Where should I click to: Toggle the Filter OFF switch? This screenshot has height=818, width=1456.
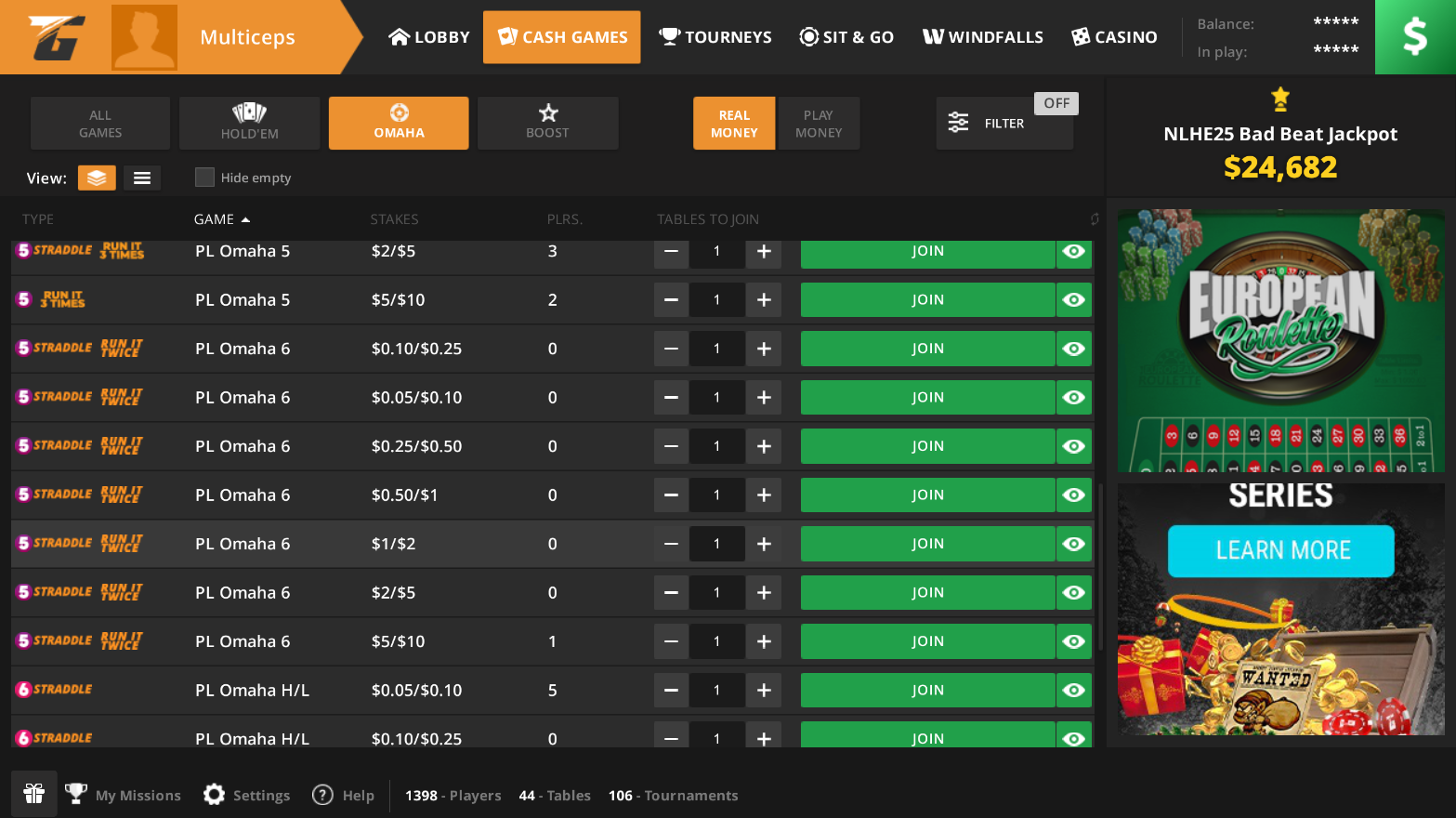click(1056, 103)
